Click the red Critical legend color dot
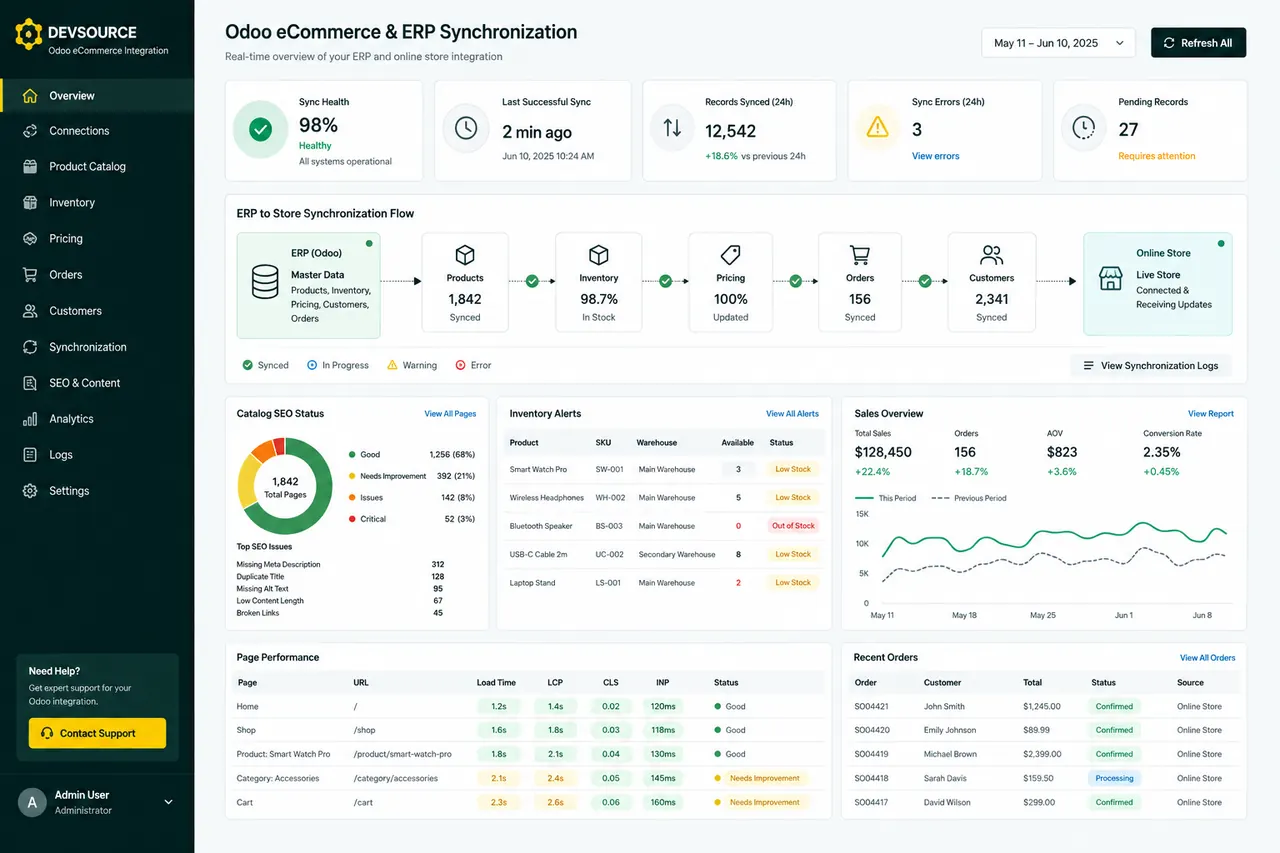This screenshot has height=853, width=1280. 351,519
